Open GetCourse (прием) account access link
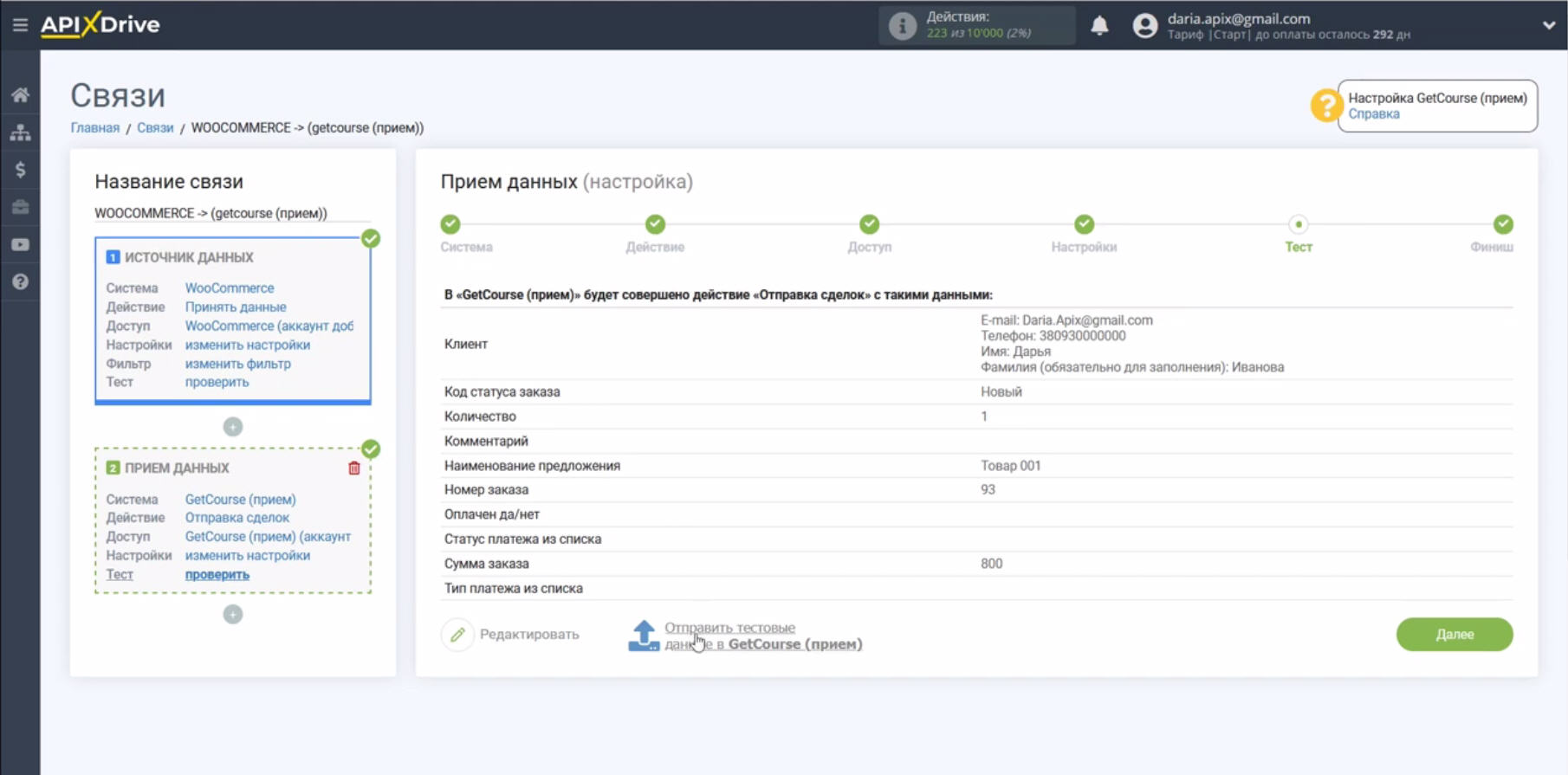The image size is (1568, 775). click(x=268, y=537)
